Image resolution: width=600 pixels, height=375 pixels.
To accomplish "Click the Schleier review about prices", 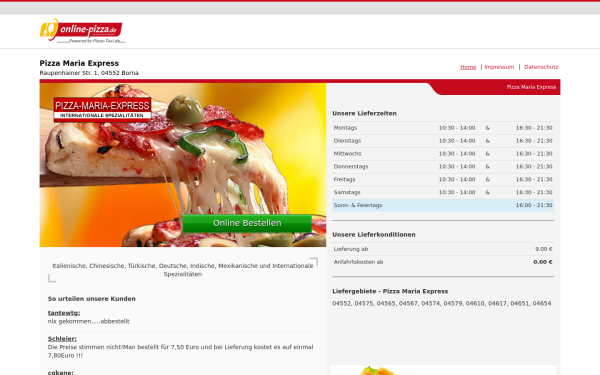I will pyautogui.click(x=180, y=351).
